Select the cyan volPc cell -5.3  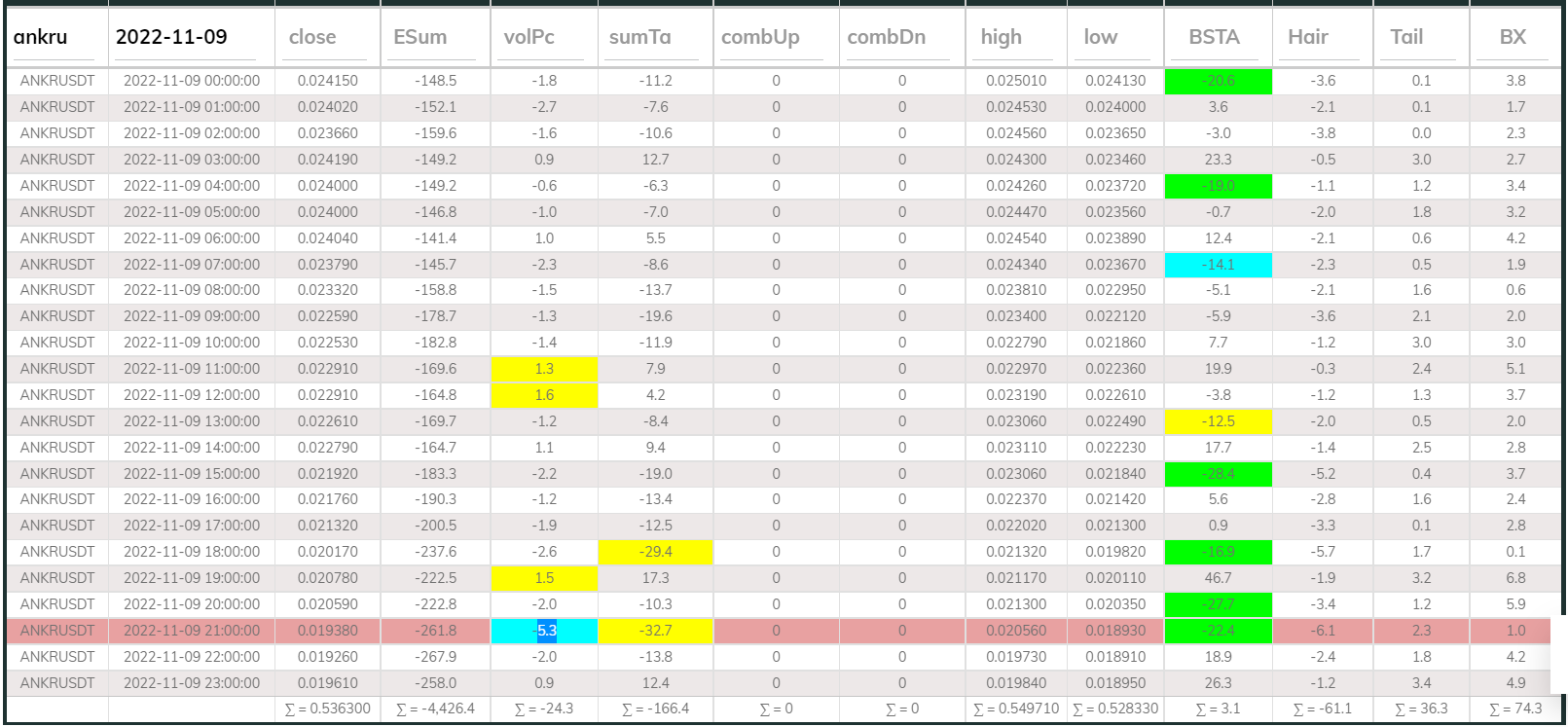point(544,631)
